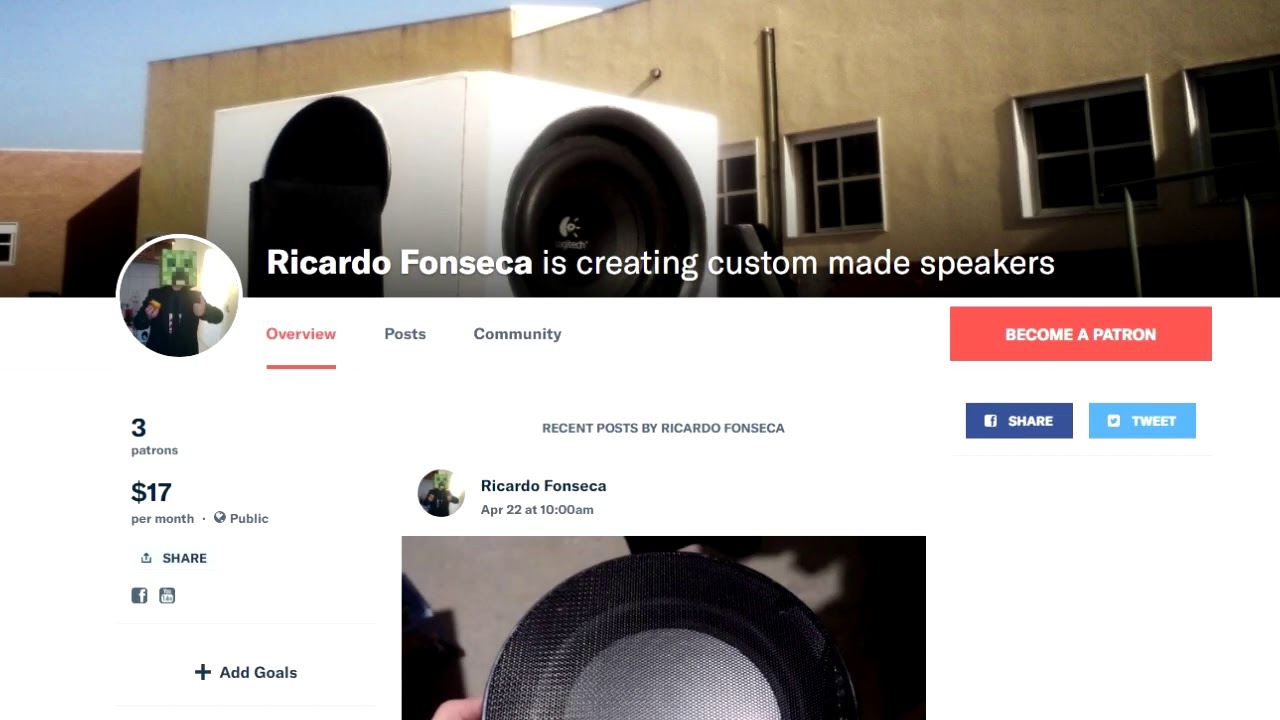This screenshot has width=1280, height=720.
Task: Click the TWEET button
Action: [1142, 421]
